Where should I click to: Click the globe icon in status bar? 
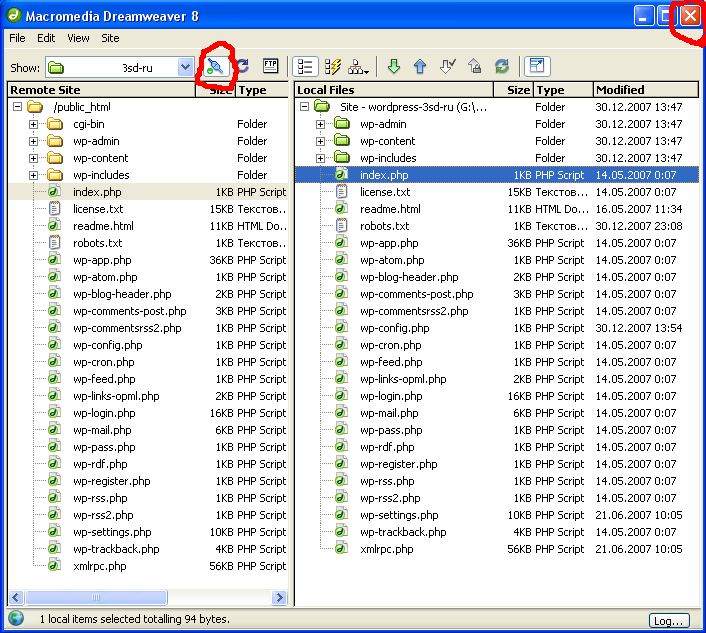click(x=16, y=618)
